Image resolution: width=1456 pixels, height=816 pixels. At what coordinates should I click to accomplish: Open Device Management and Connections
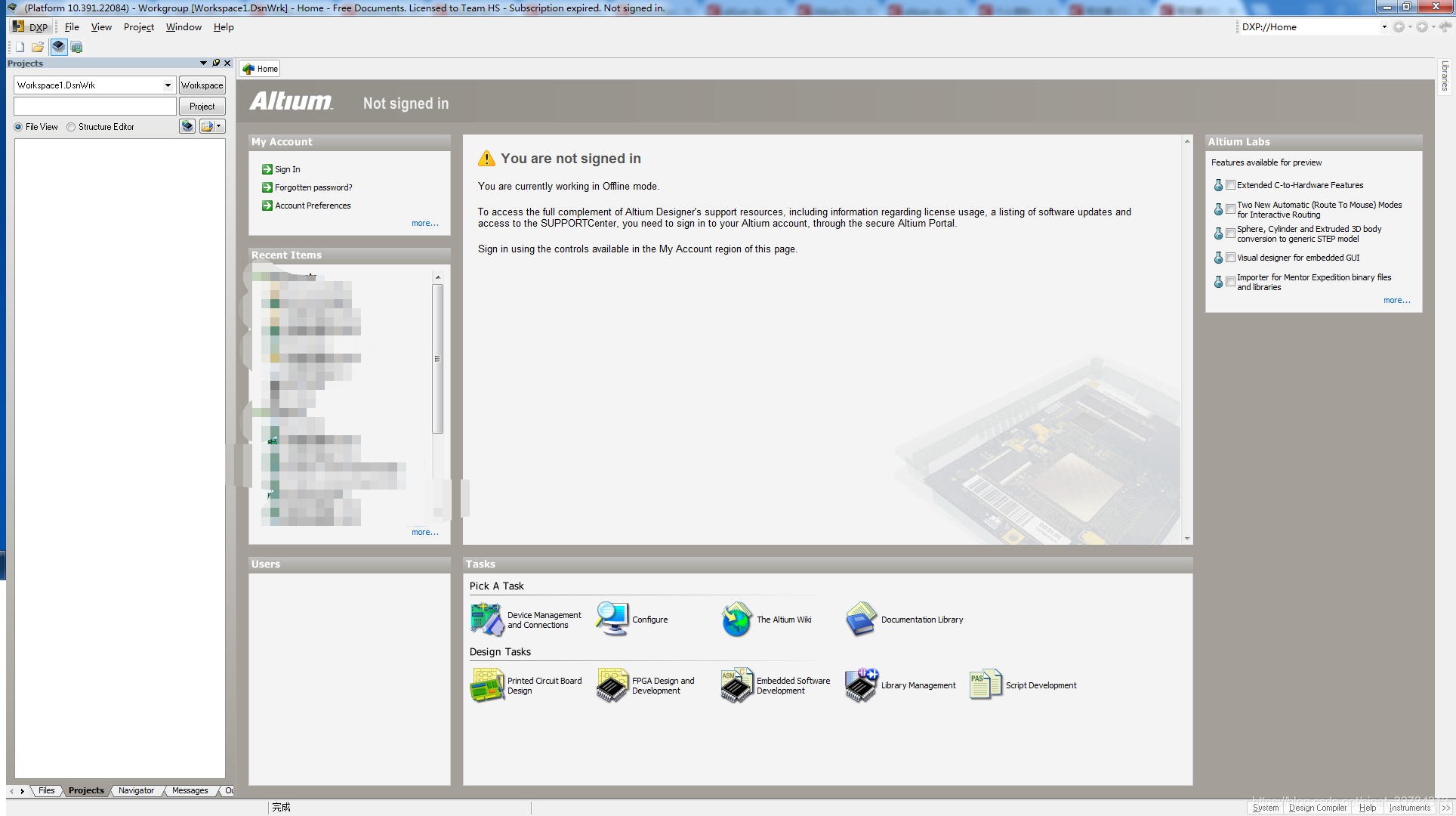545,620
